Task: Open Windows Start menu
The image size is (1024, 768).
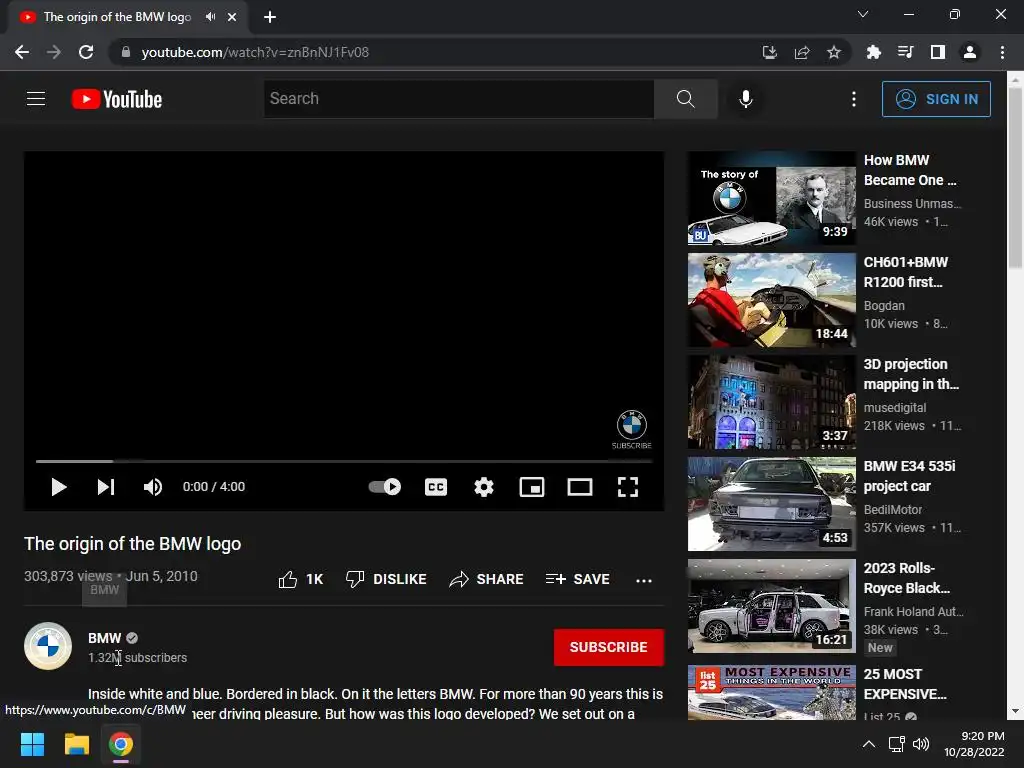Action: point(32,744)
